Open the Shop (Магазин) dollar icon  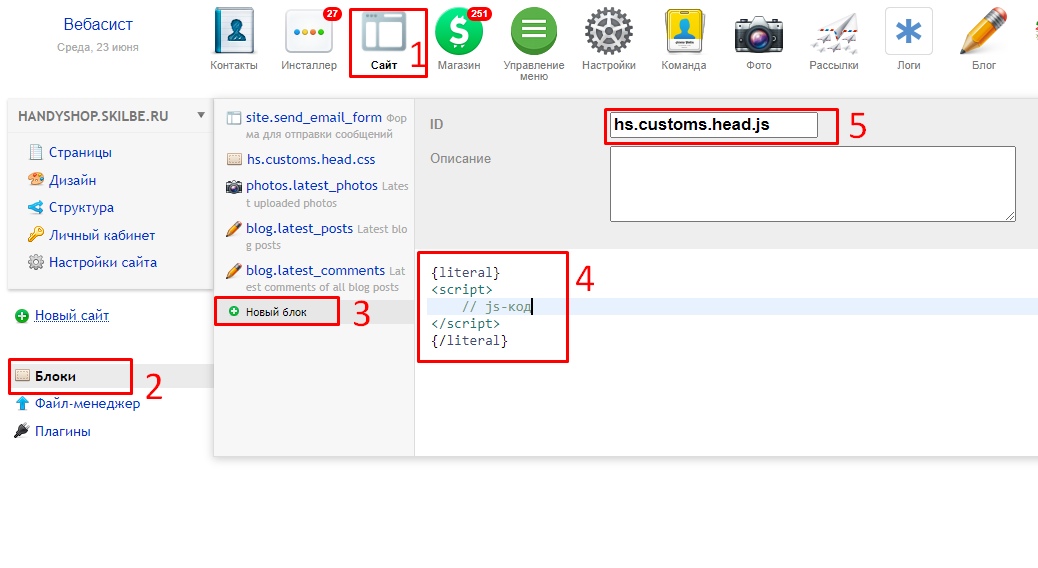click(459, 33)
